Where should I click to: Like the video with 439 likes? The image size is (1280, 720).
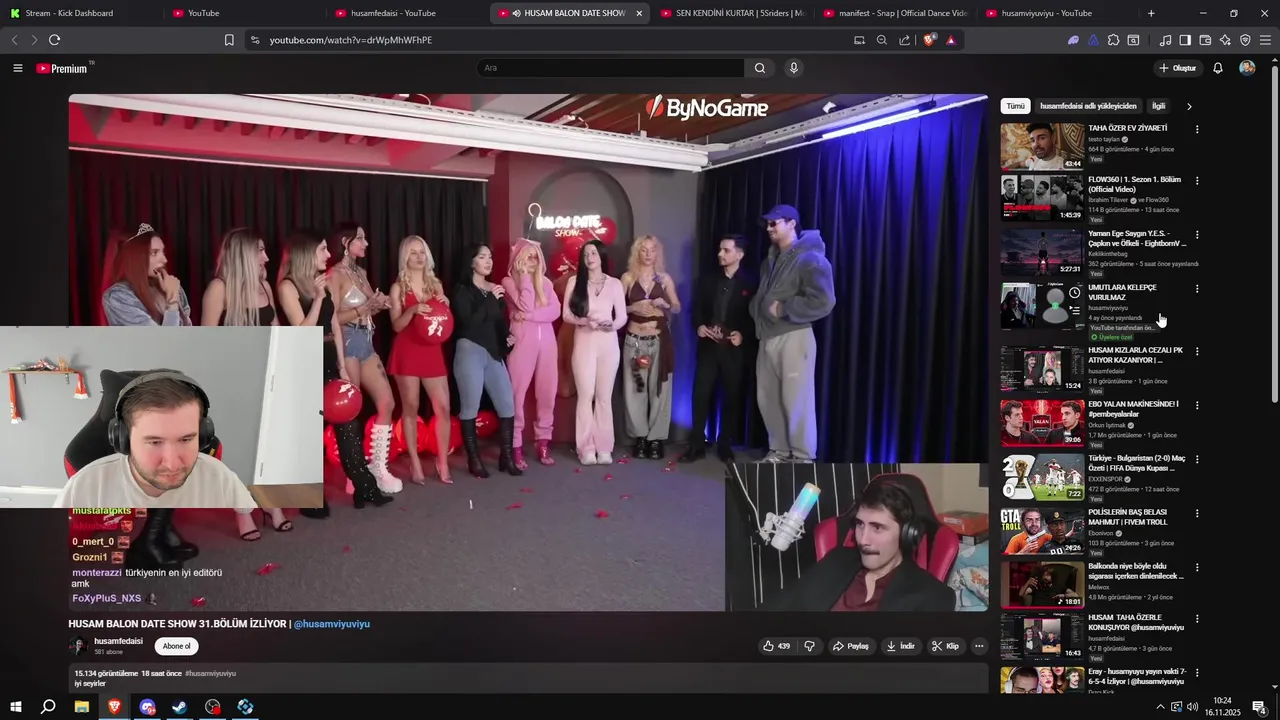point(777,646)
